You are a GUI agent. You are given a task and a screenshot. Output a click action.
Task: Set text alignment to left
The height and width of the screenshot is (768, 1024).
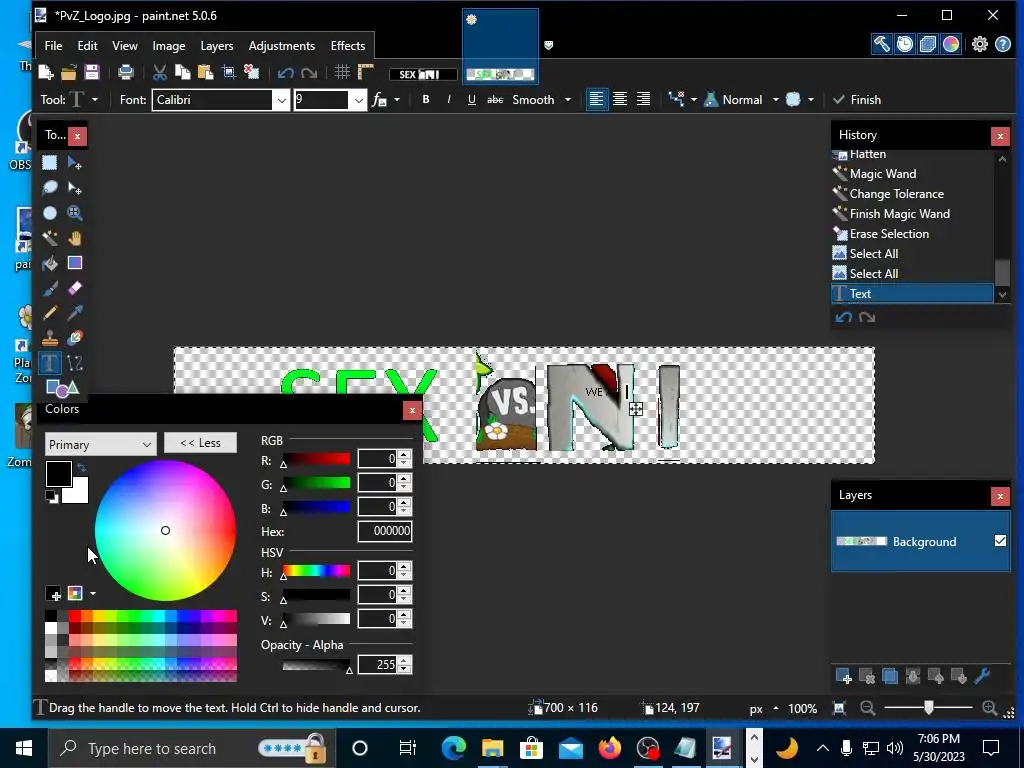(x=596, y=99)
